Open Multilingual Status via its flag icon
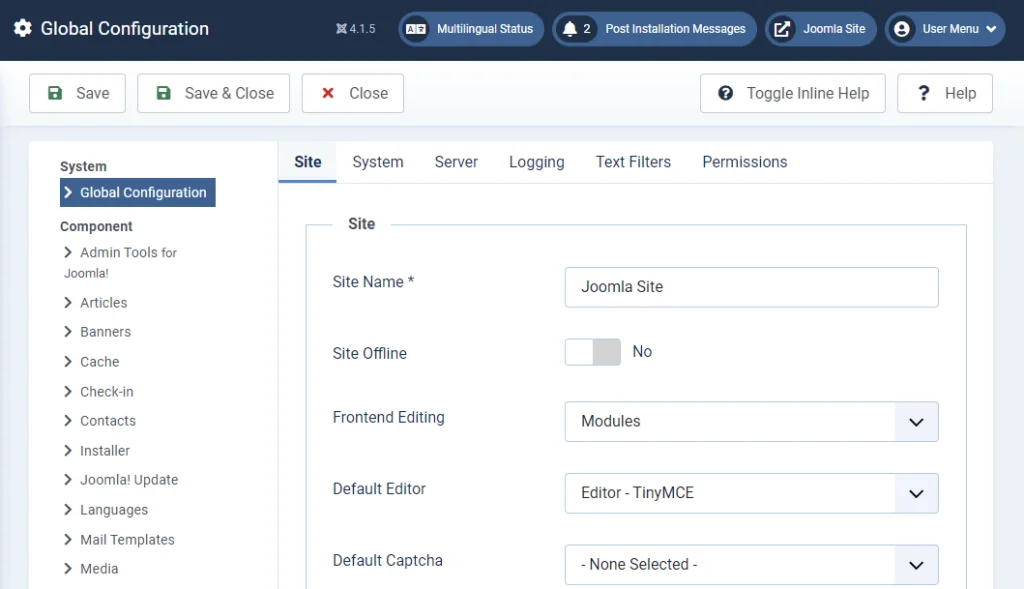1024x589 pixels. [417, 29]
